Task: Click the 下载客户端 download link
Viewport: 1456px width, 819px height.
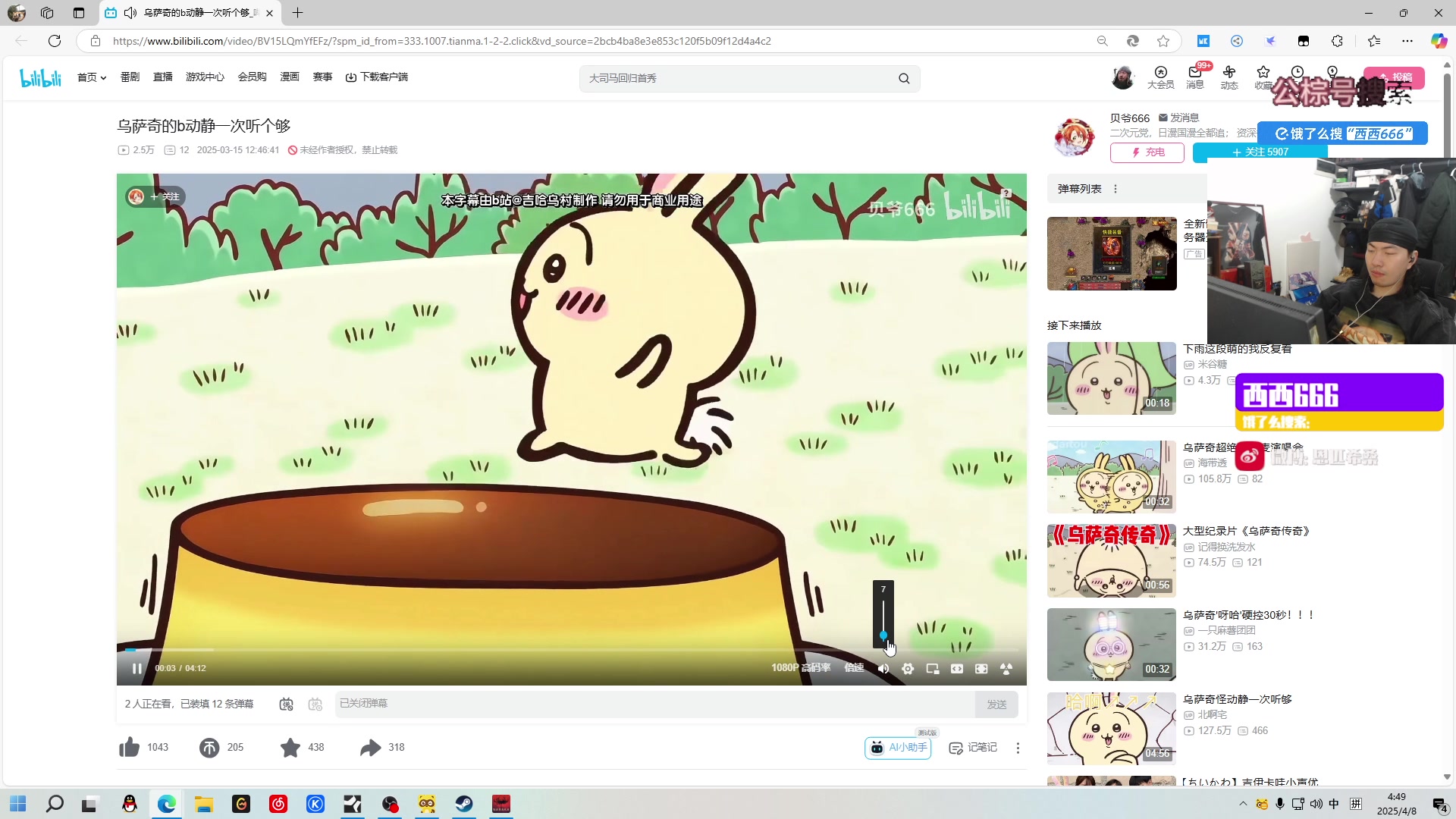Action: click(x=377, y=77)
